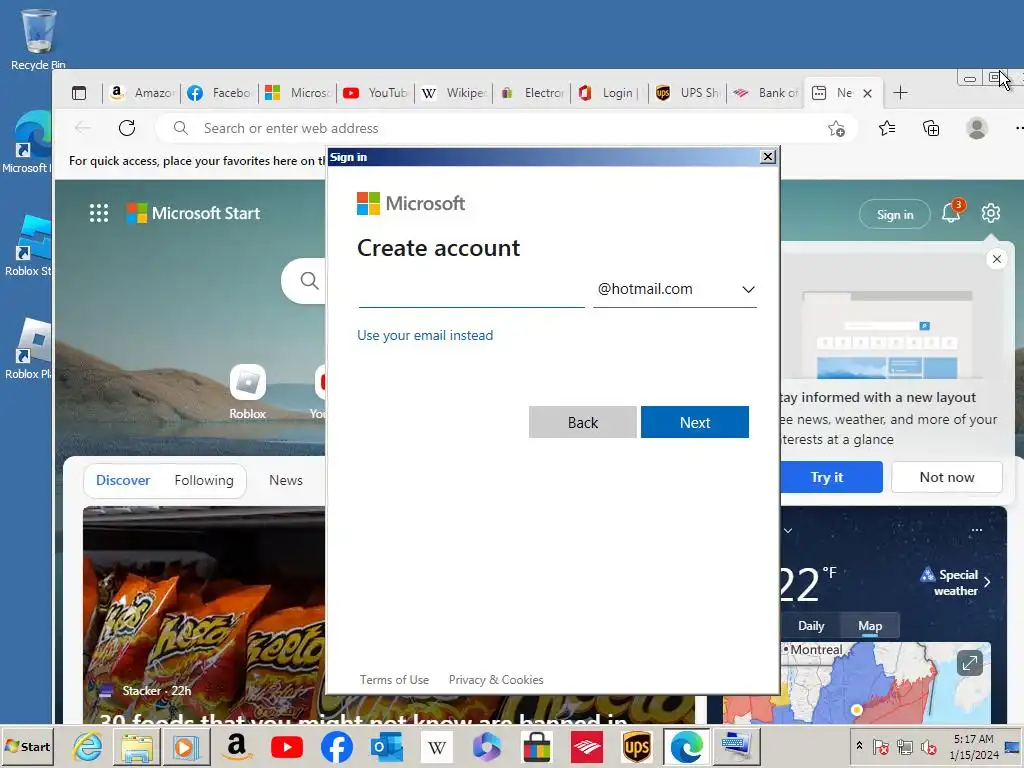Screen dimensions: 1024x768
Task: Open a new tab with plus button
Action: 900,93
